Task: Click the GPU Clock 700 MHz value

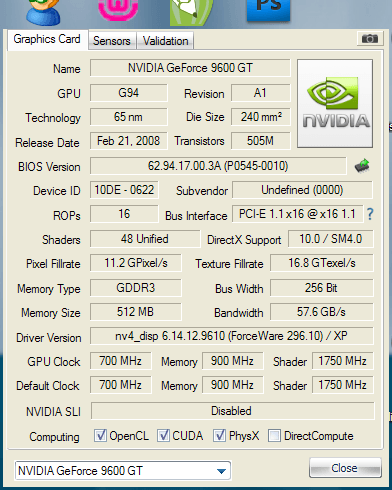Action: [x=121, y=361]
